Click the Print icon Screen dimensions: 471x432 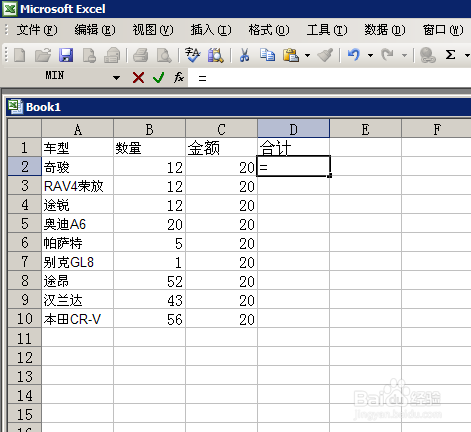pyautogui.click(x=140, y=55)
